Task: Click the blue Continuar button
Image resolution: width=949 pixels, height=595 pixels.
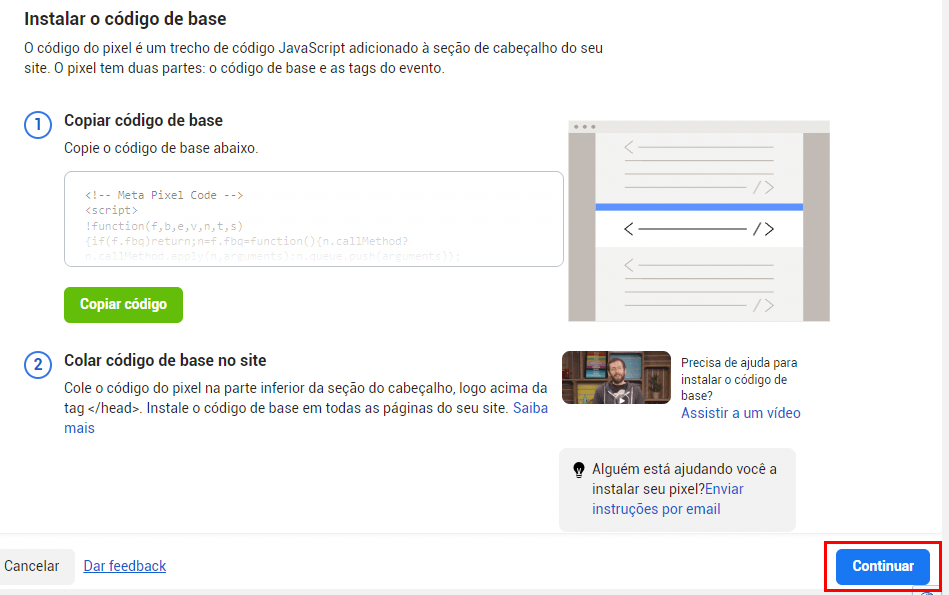Action: [x=883, y=566]
